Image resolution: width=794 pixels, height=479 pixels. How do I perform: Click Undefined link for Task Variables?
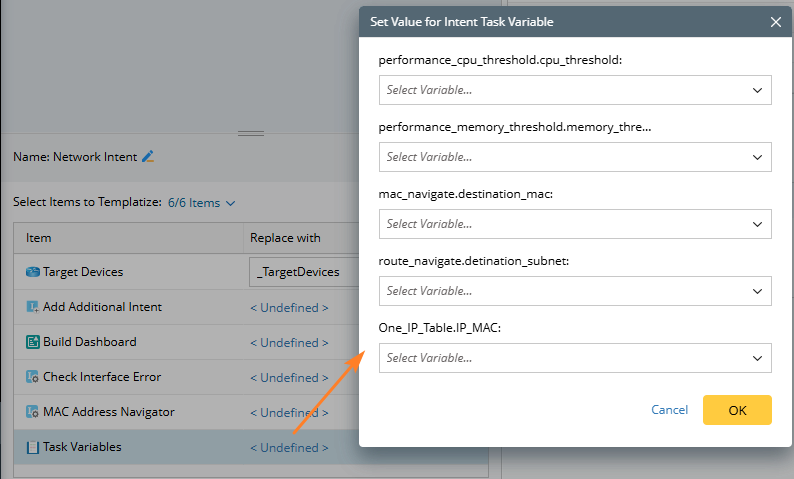click(x=289, y=448)
